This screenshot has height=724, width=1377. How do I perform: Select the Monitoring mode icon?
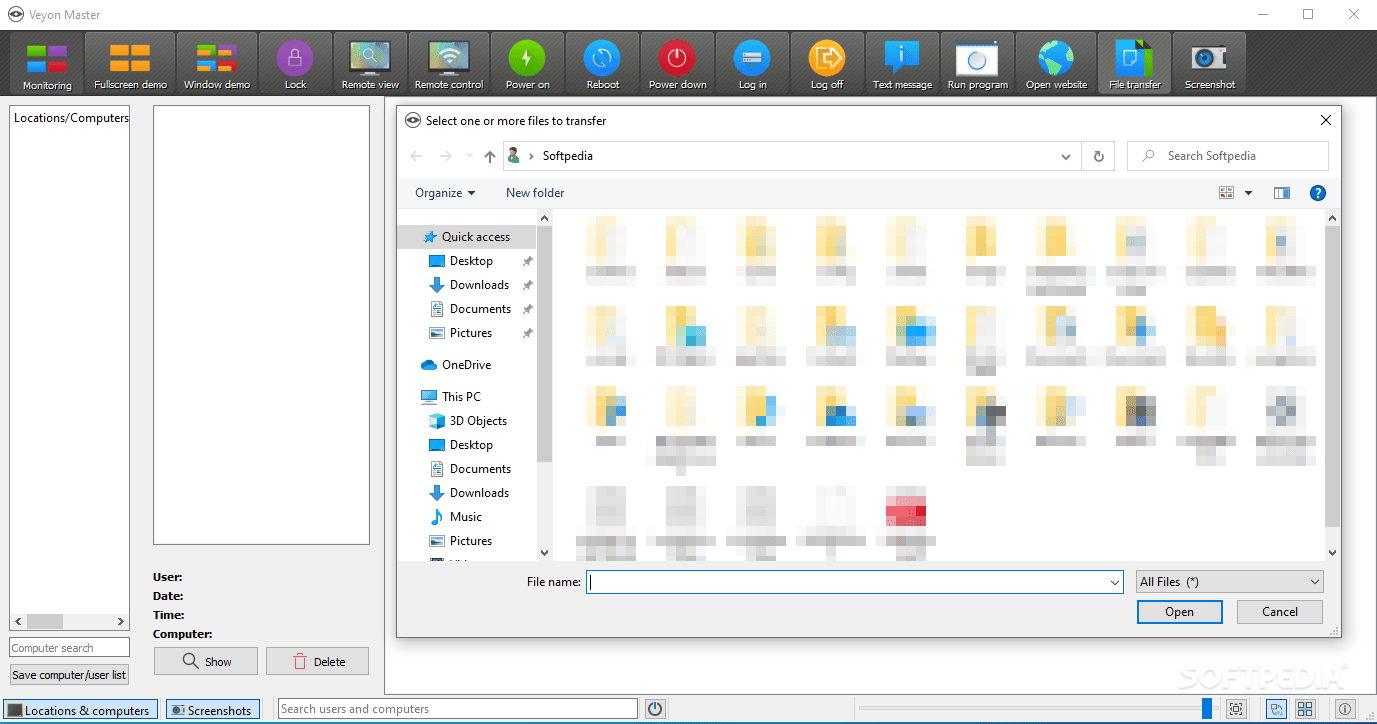(x=47, y=63)
